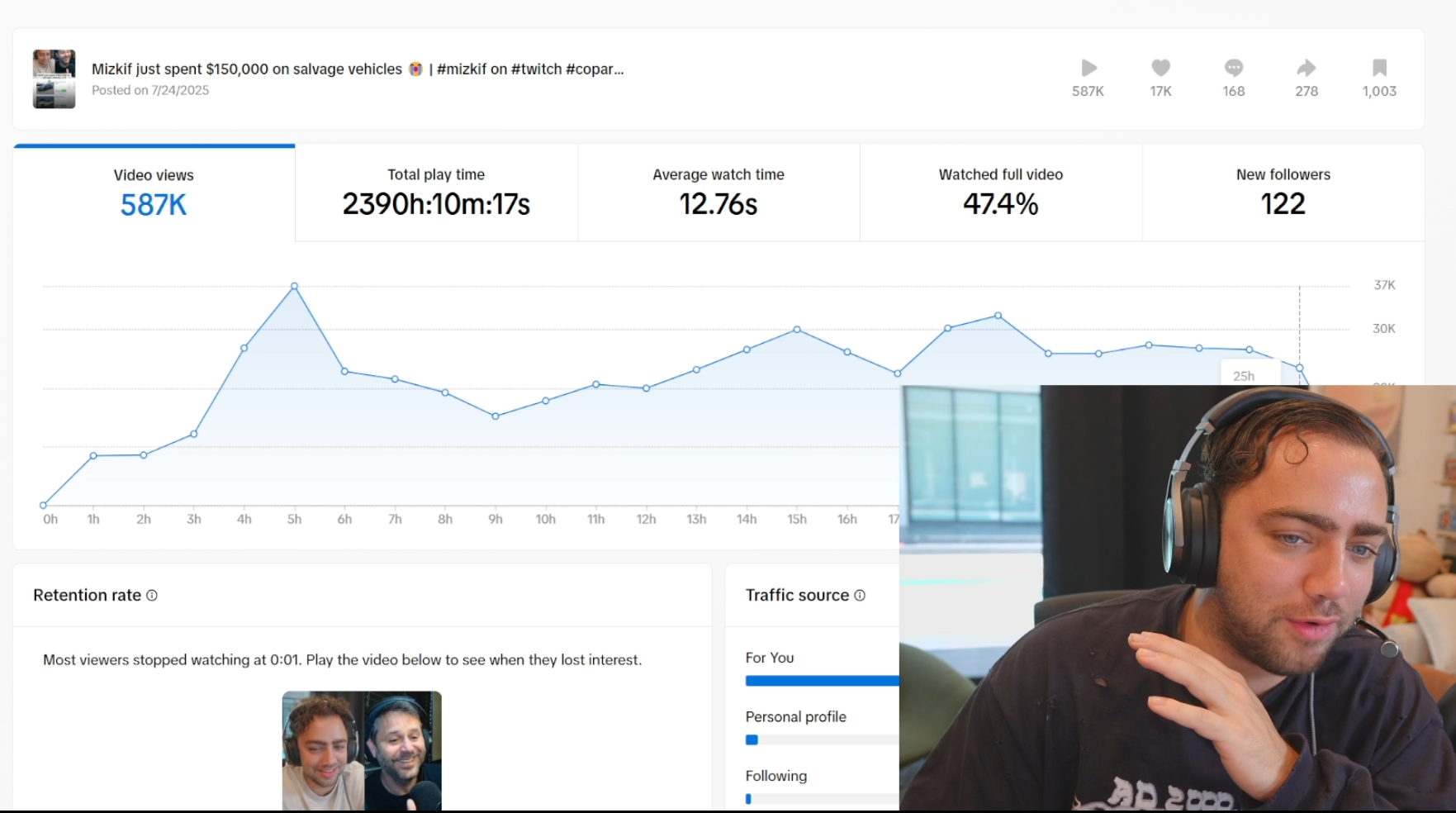
Task: Play the retention rate video preview
Action: tap(362, 751)
